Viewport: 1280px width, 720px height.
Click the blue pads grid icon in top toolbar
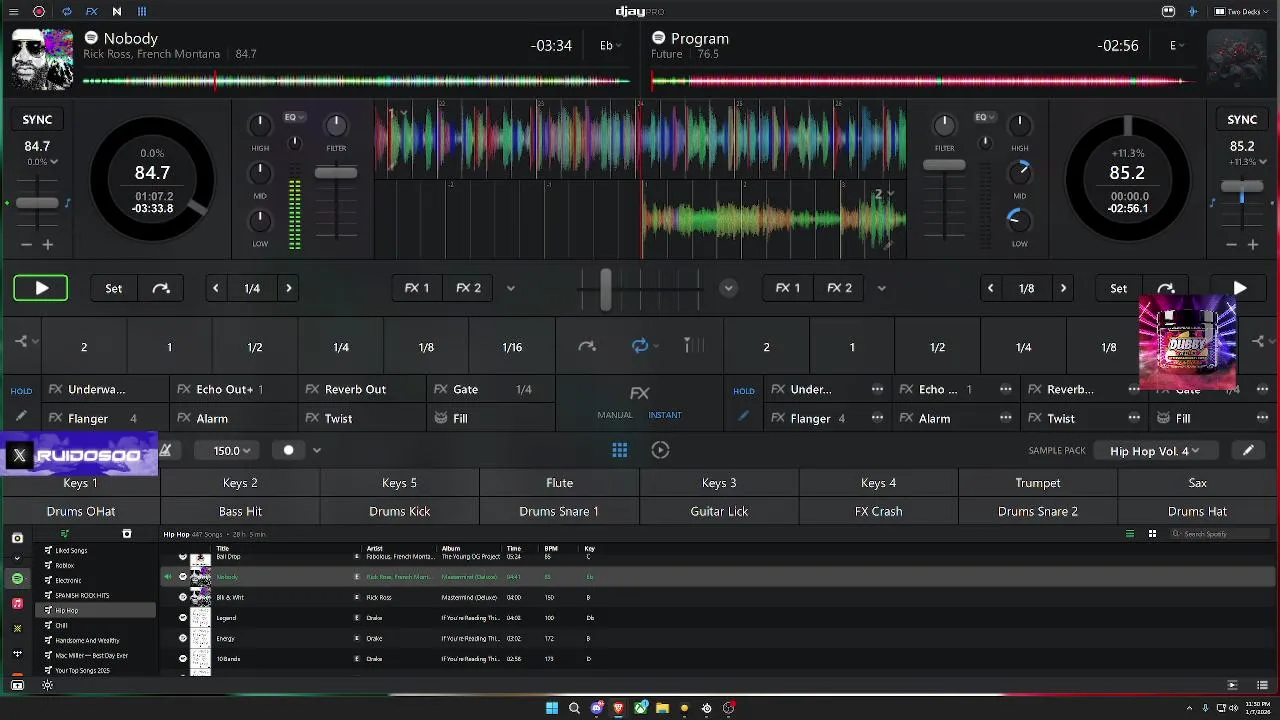click(142, 12)
